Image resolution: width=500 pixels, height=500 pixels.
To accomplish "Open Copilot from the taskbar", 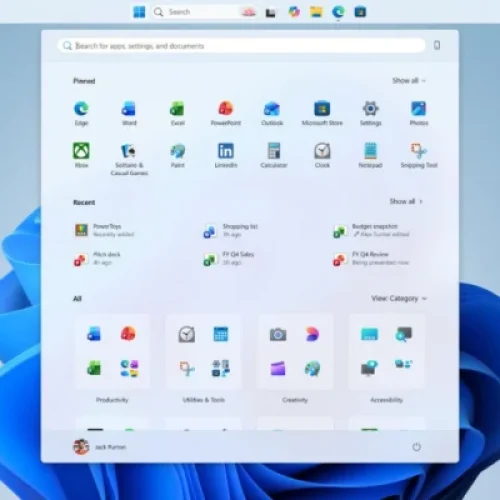I will pos(294,12).
